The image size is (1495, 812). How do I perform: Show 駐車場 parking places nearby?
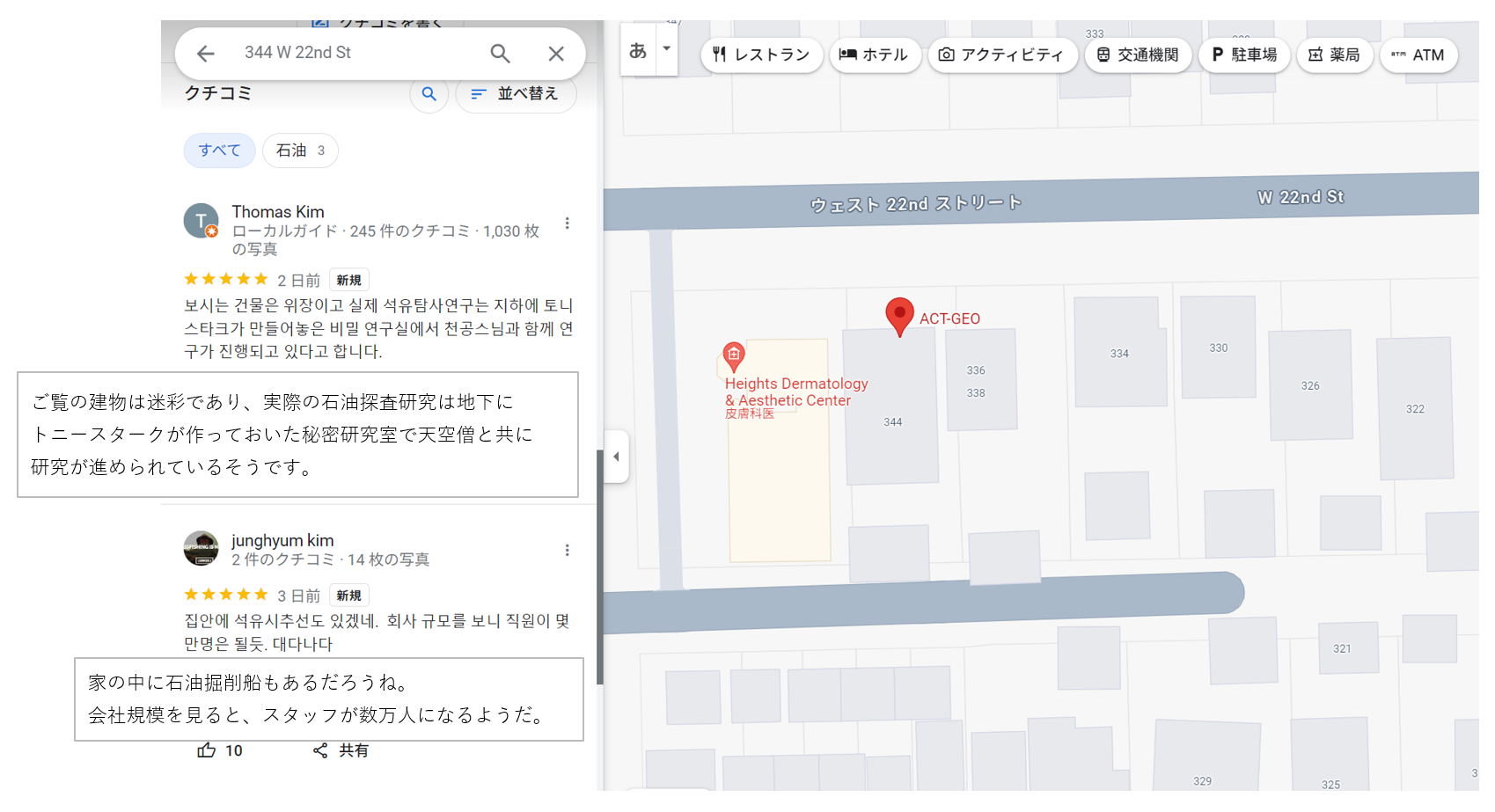tap(1244, 55)
